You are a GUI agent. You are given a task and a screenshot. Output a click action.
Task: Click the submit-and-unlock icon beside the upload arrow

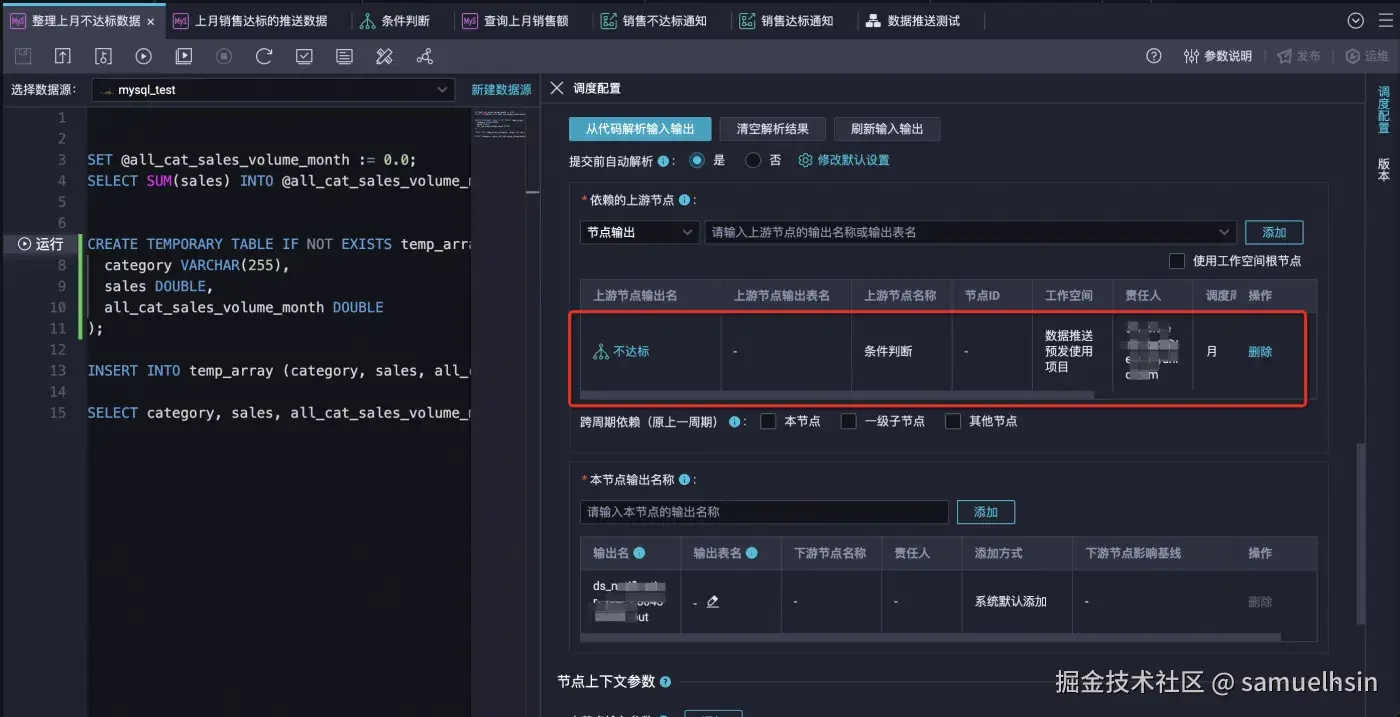pyautogui.click(x=103, y=57)
